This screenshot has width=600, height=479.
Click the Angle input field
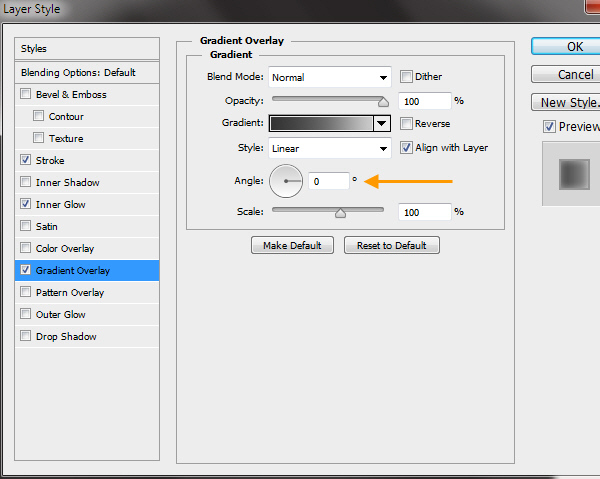327,181
